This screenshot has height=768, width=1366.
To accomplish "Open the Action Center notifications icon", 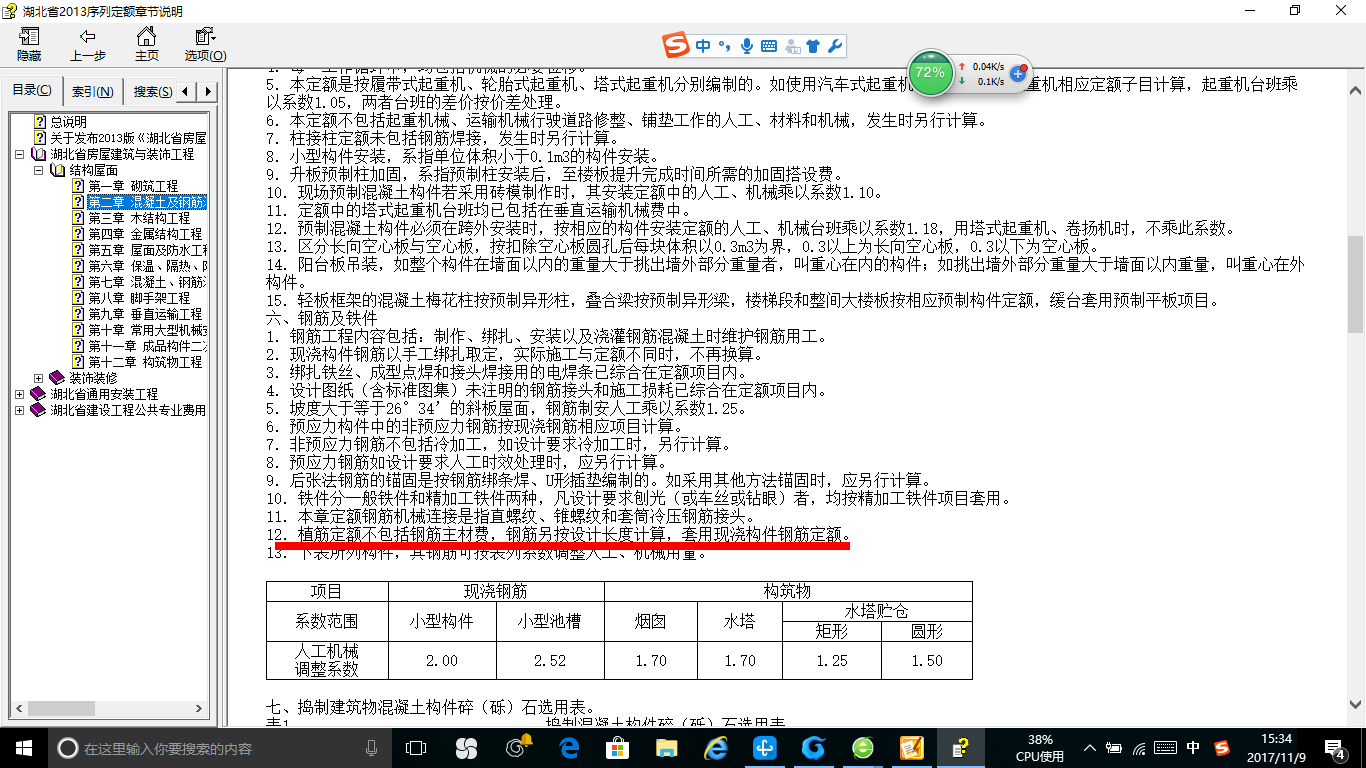I will coord(1336,748).
